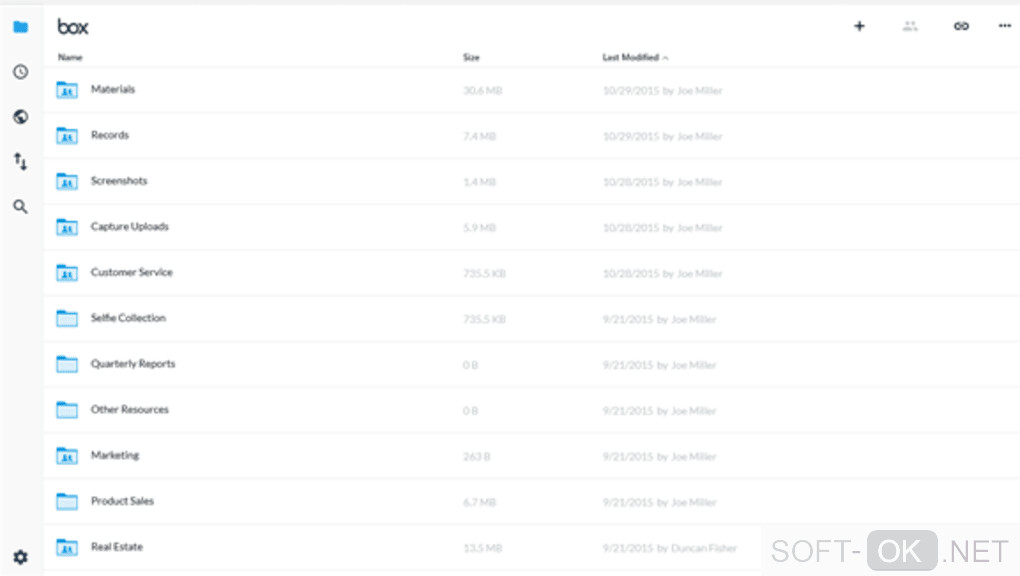1020x576 pixels.
Task: Open the Quarterly Reports folder
Action: click(x=133, y=364)
